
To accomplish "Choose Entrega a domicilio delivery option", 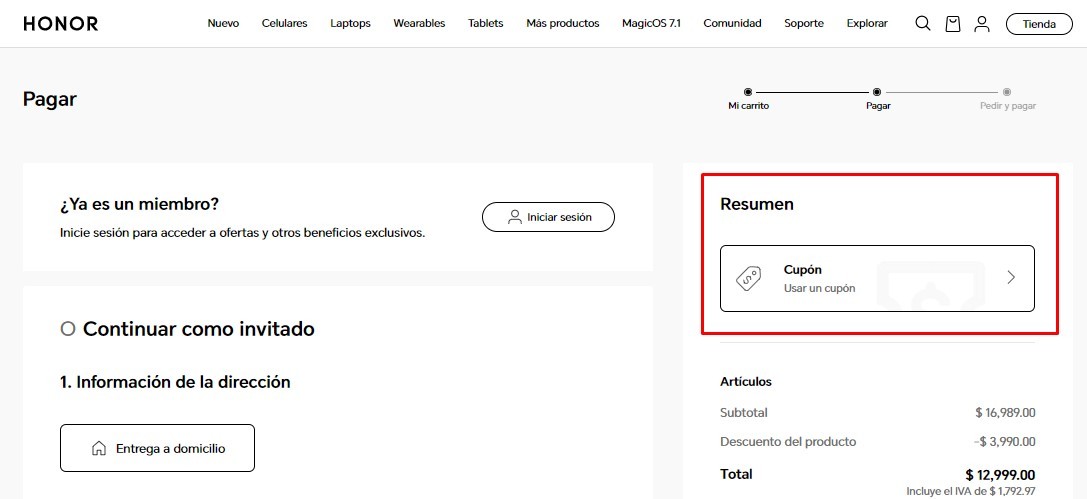I will coord(157,448).
